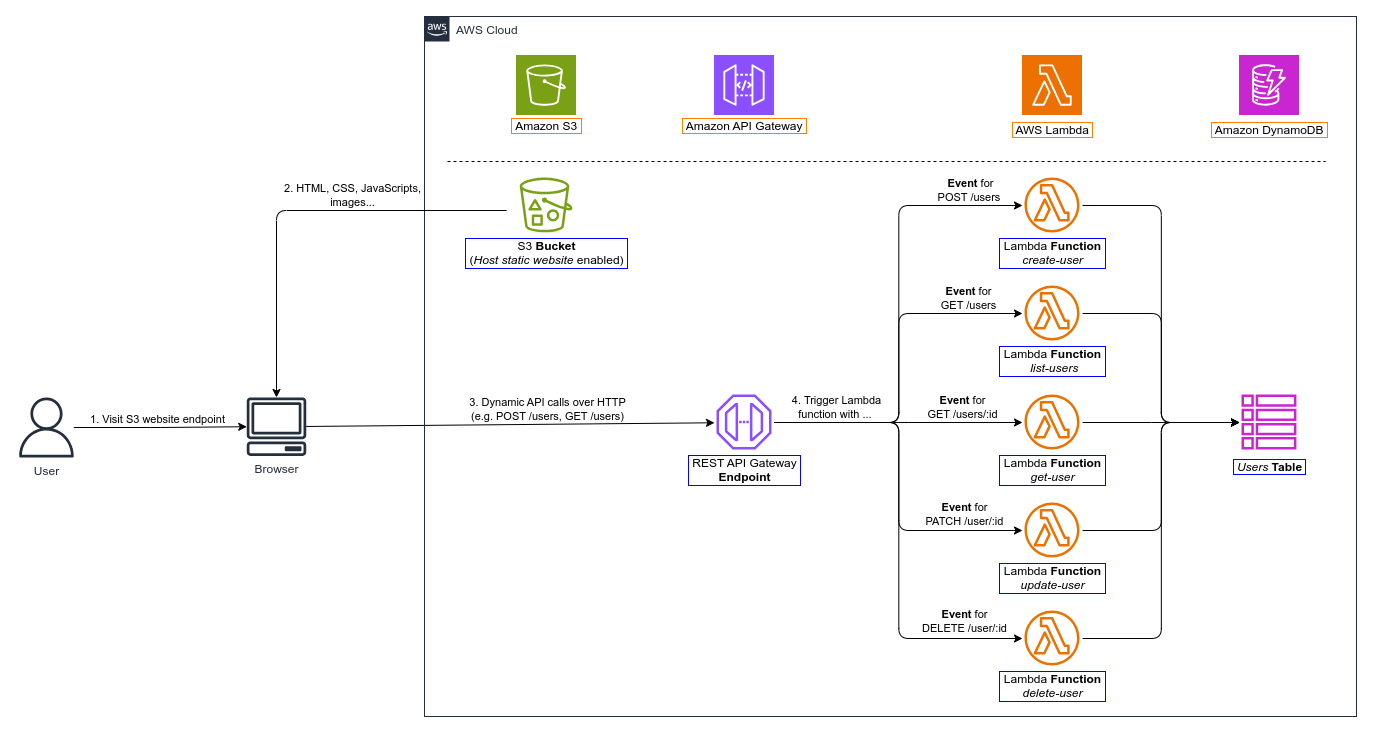Click the 'AWS Cloud' title text

coord(487,30)
